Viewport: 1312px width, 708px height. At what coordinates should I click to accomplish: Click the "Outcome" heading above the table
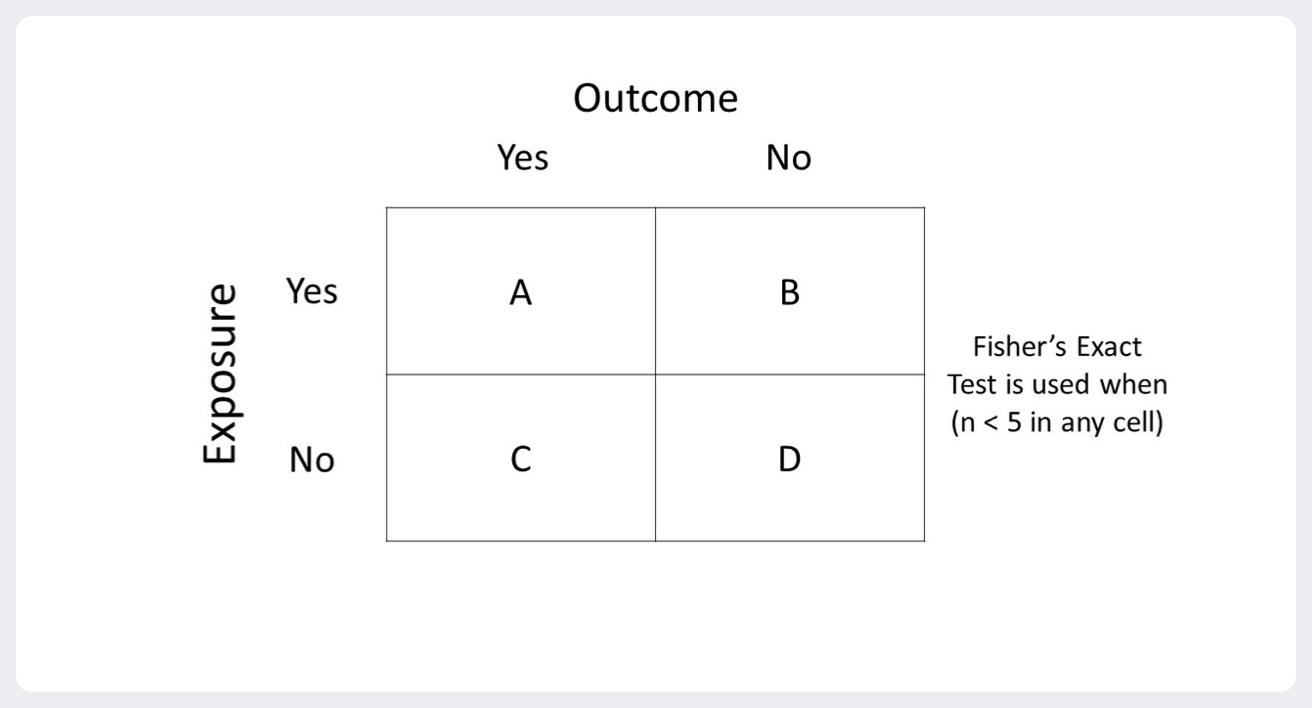click(x=655, y=99)
